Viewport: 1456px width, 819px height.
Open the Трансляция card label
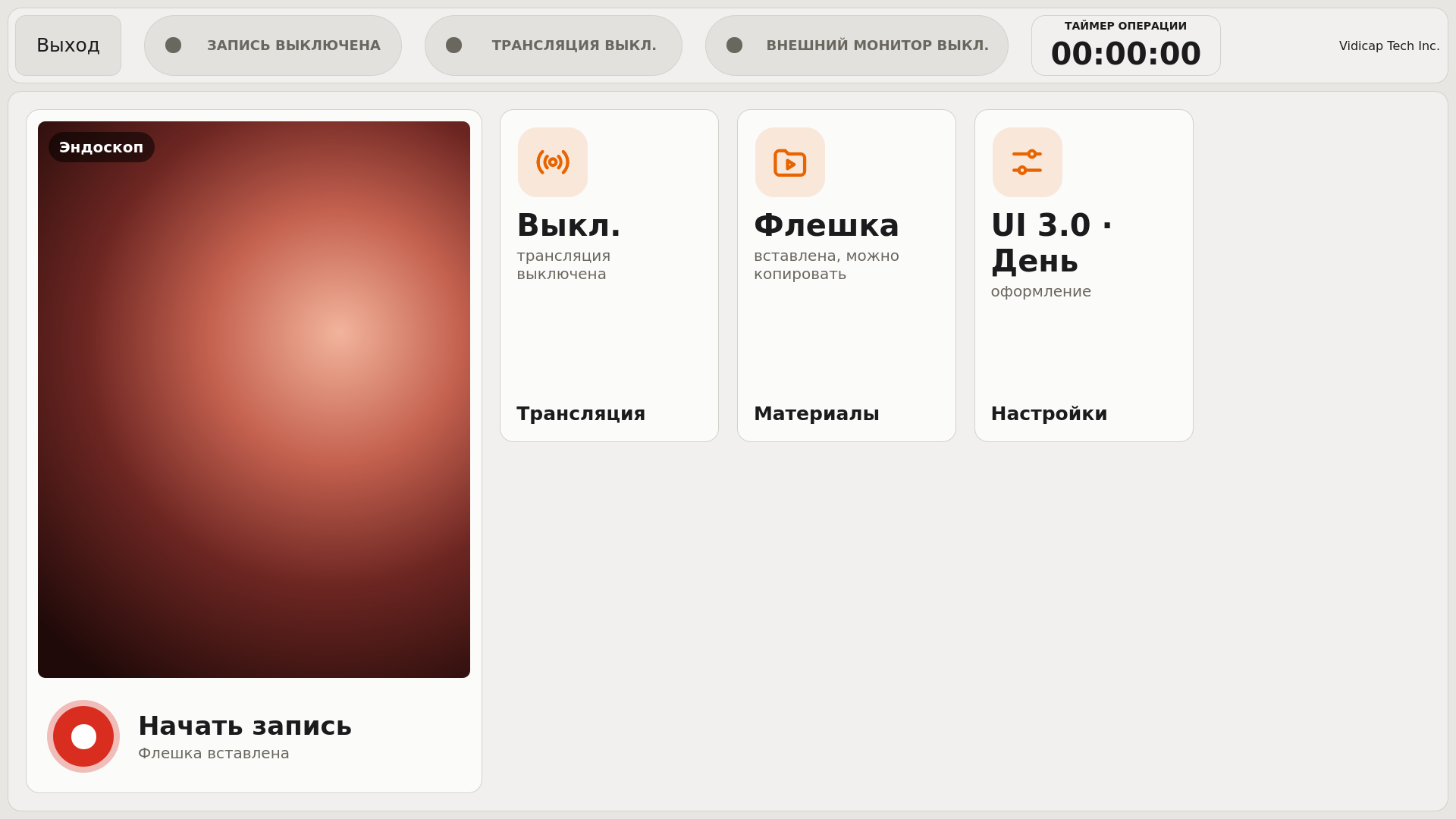(581, 414)
